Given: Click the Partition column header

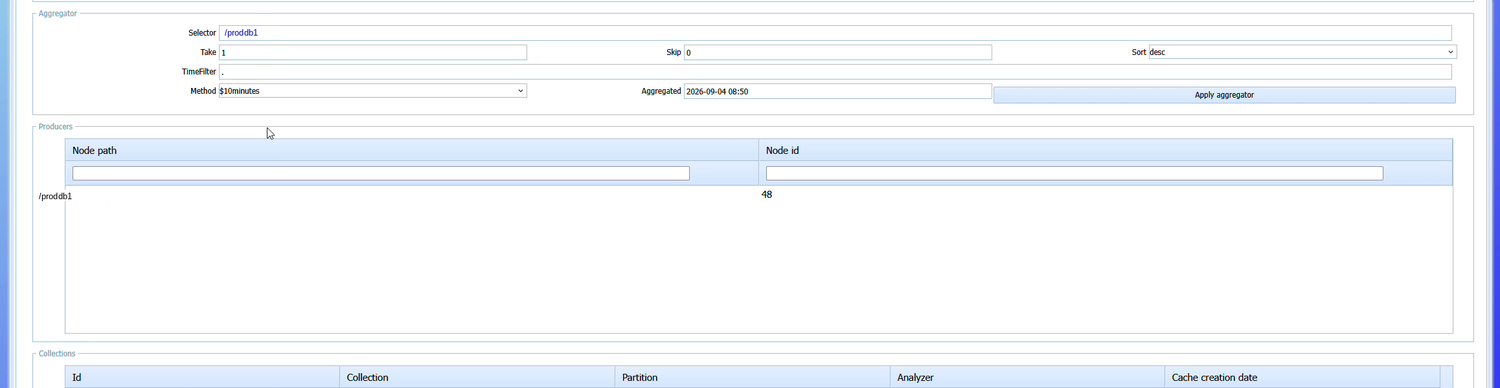Looking at the screenshot, I should pos(752,377).
